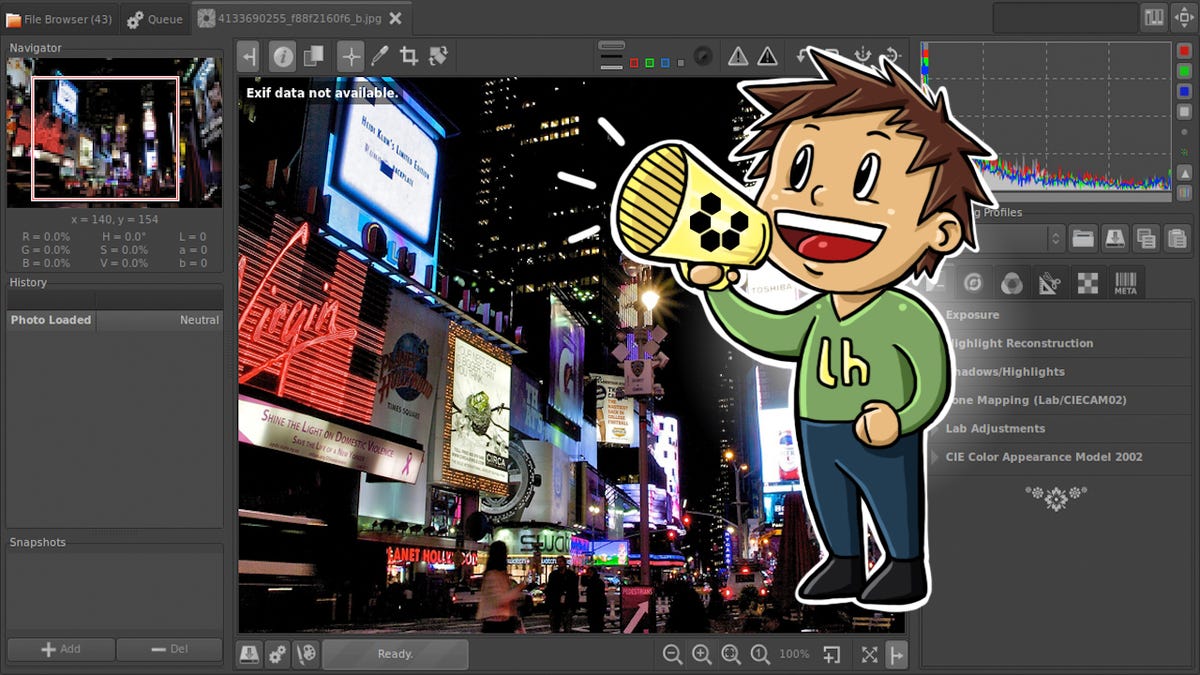
Task: Fit image to screen magnifier icon
Action: (731, 654)
